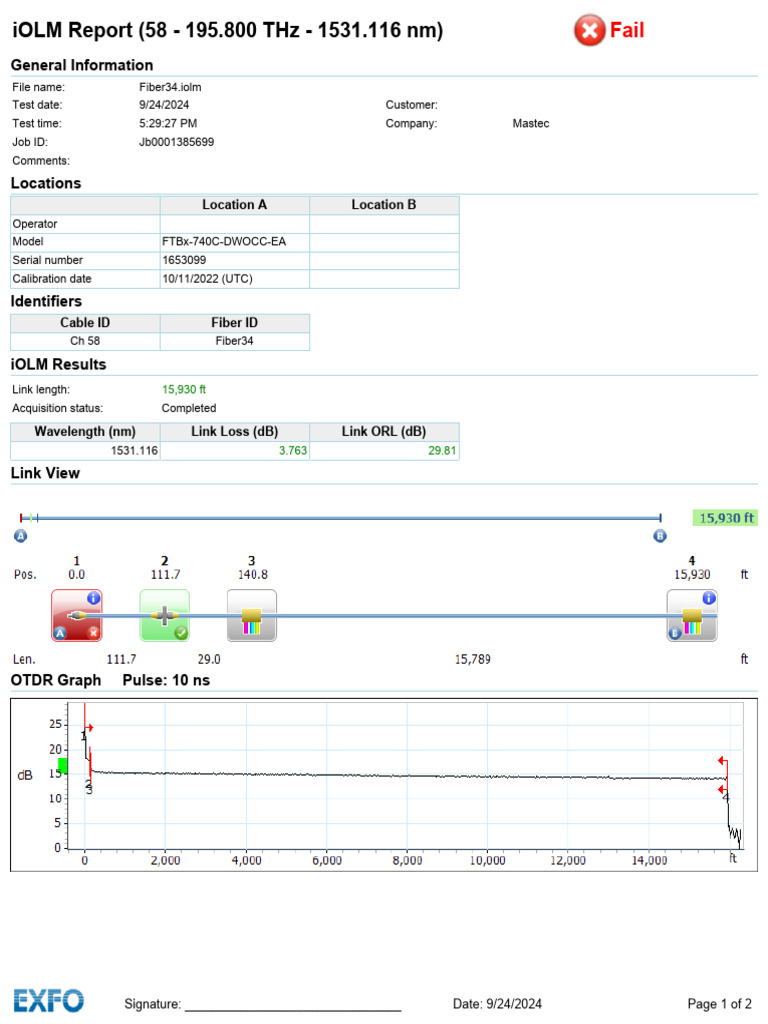Click the Link View heading
Screen dimensions: 768x1024
(45, 473)
